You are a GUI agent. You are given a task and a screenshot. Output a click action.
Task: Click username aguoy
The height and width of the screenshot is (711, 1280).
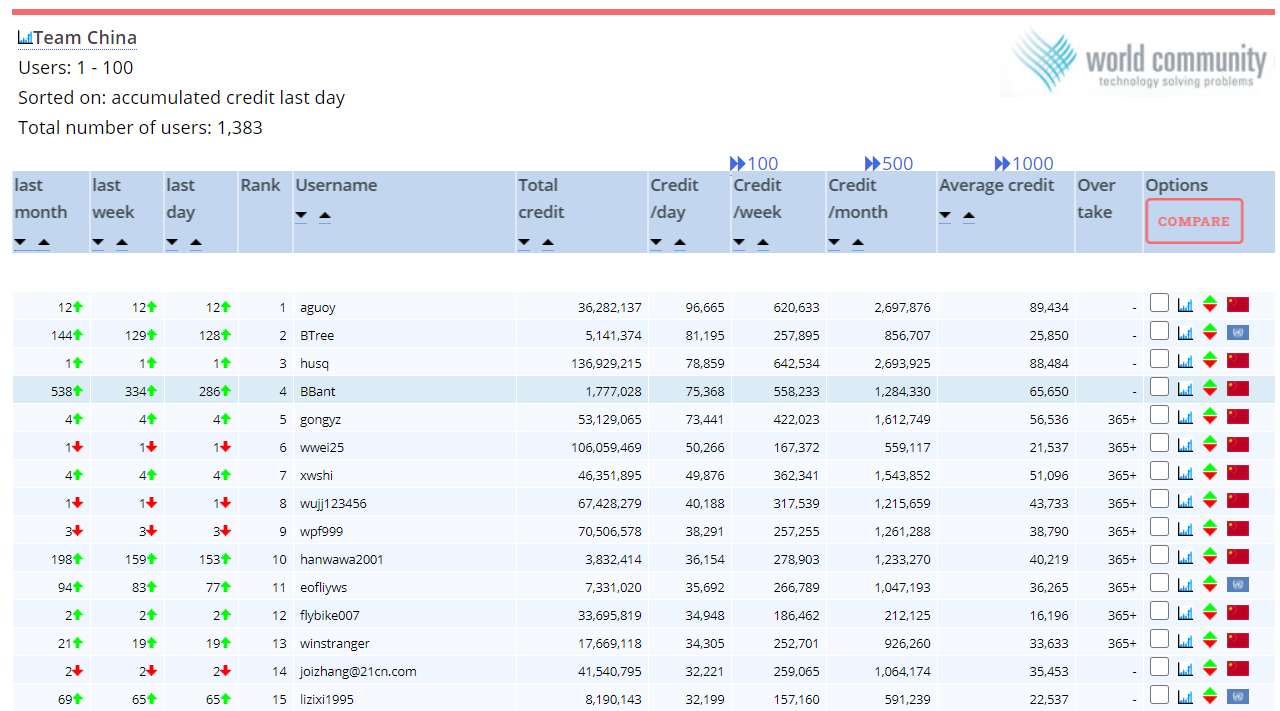click(x=318, y=307)
